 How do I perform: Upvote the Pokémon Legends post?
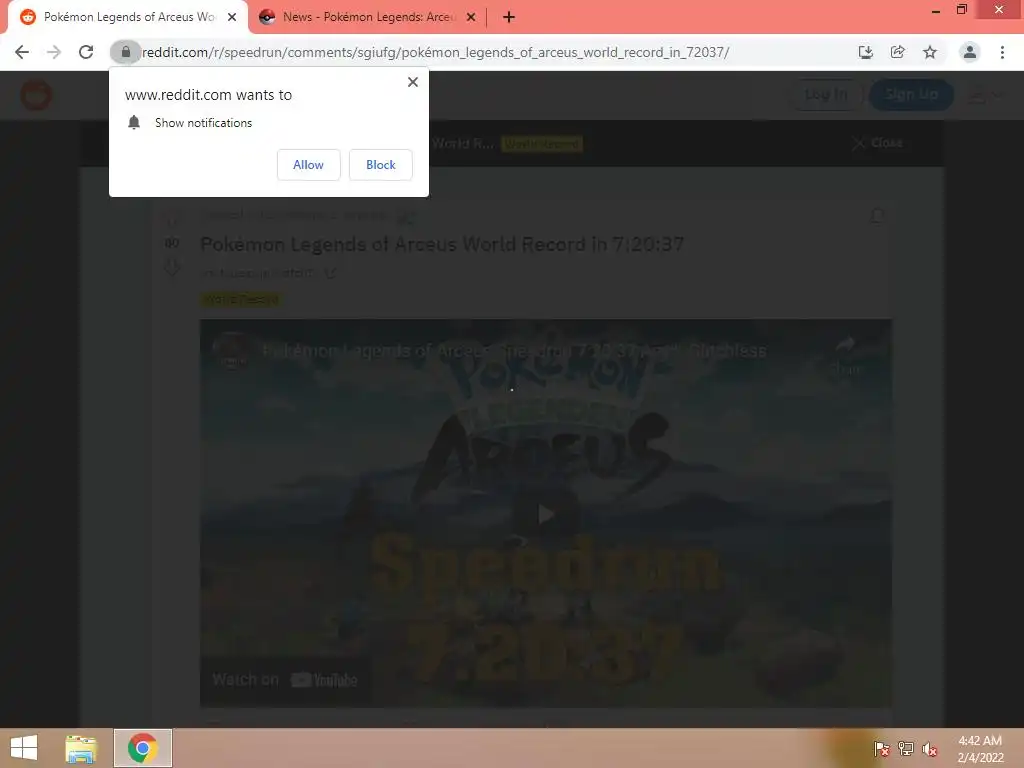point(172,217)
